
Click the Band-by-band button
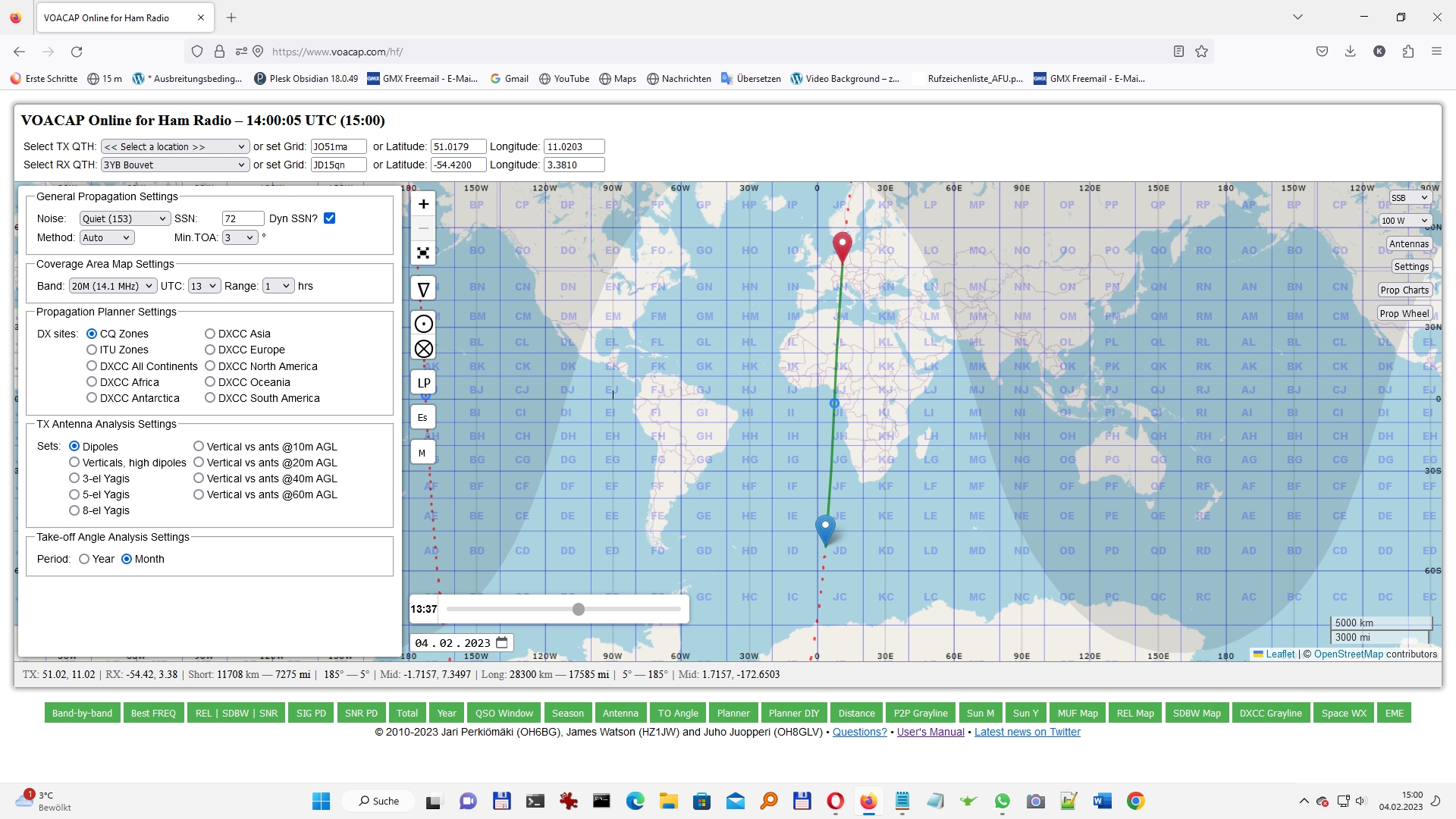(82, 713)
